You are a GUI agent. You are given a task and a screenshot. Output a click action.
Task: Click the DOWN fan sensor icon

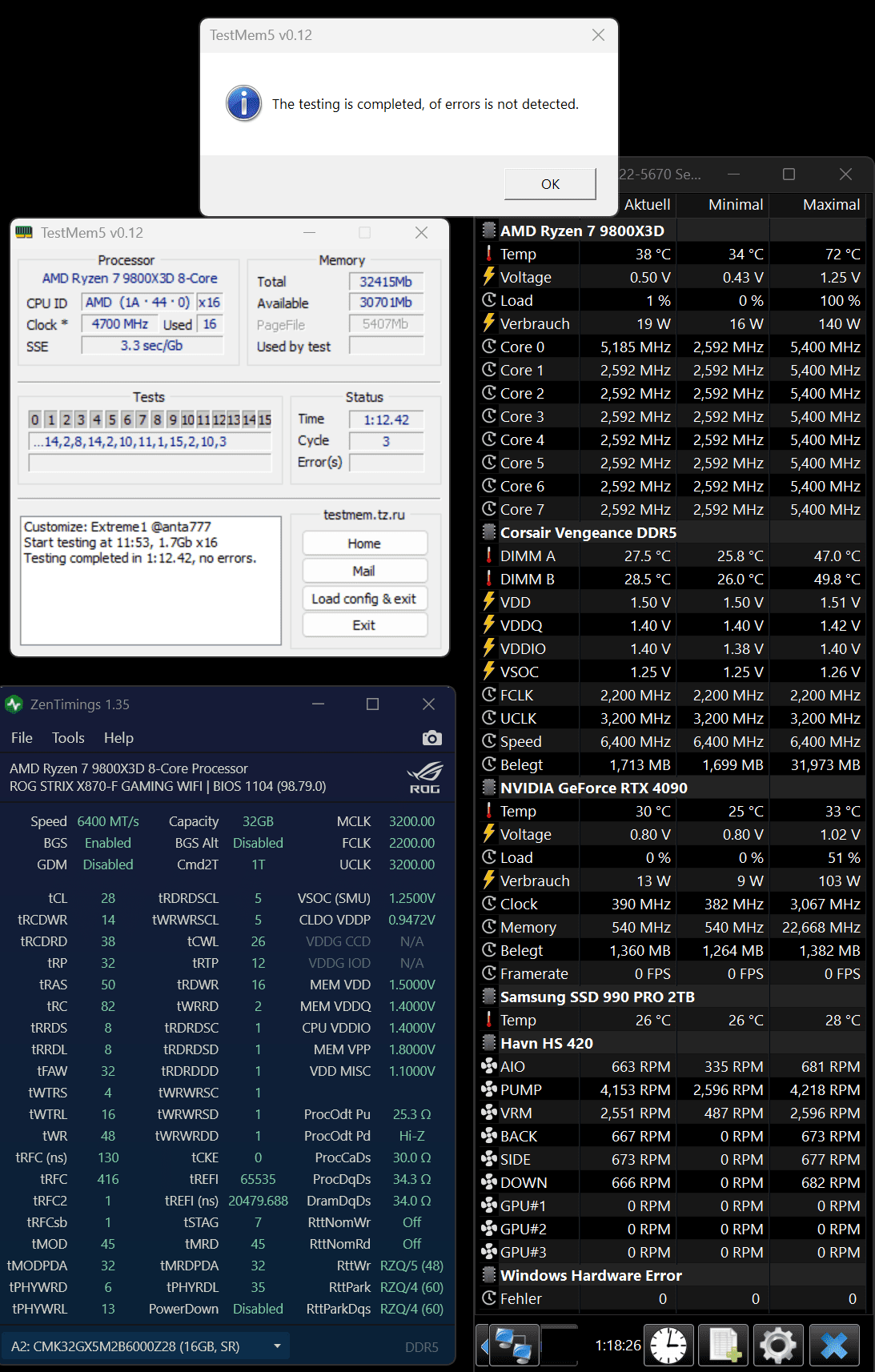click(489, 1182)
